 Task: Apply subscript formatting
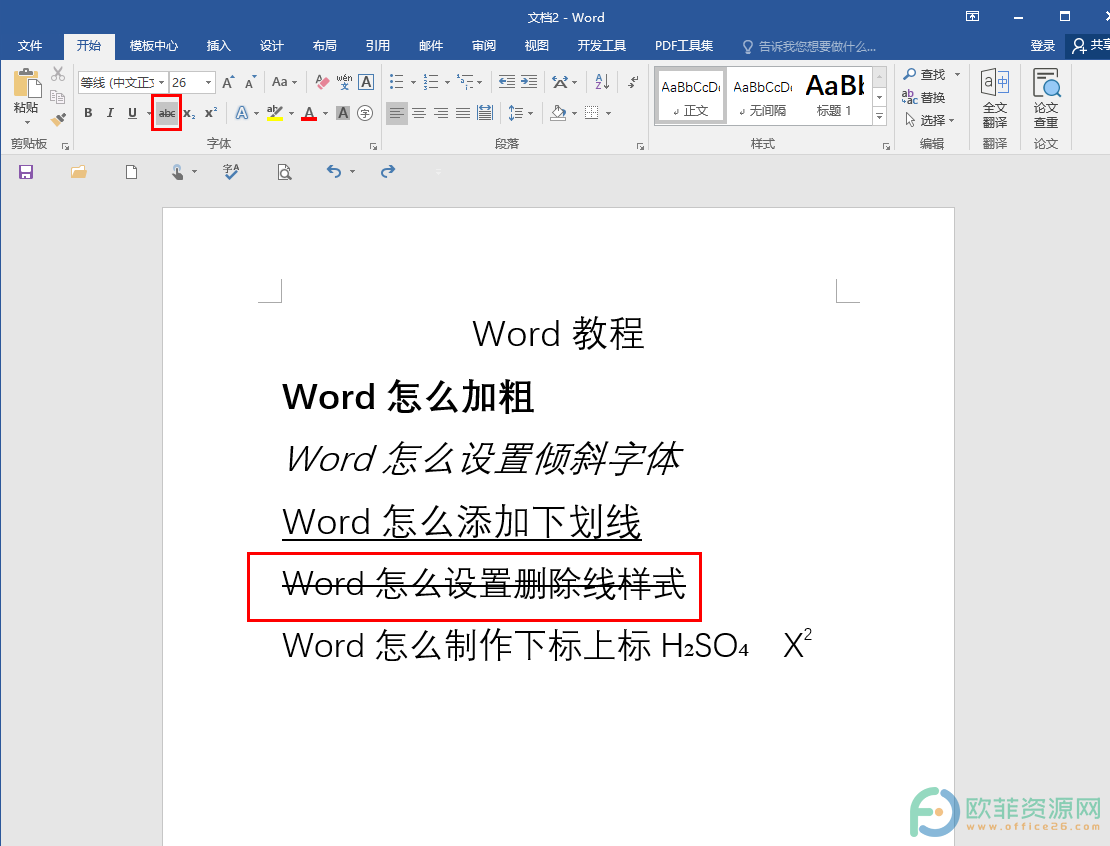(189, 113)
